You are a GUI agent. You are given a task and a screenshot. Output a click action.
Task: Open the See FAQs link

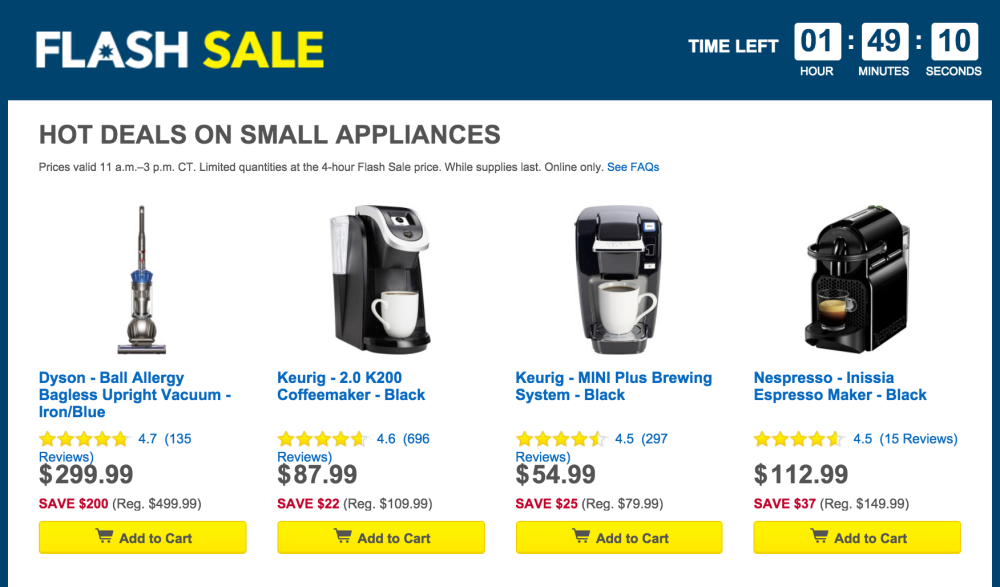pos(633,167)
